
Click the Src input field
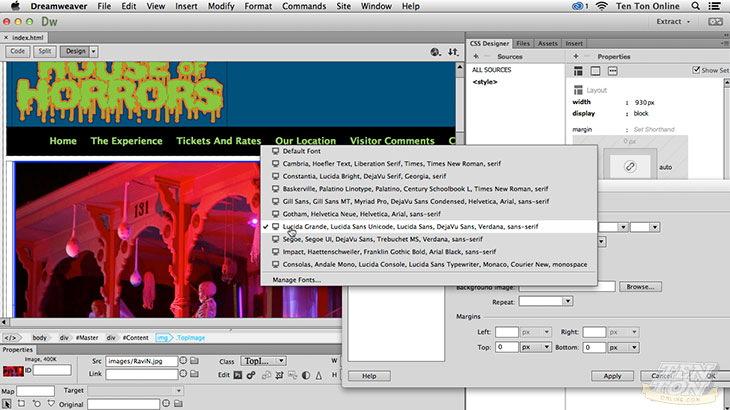click(142, 361)
